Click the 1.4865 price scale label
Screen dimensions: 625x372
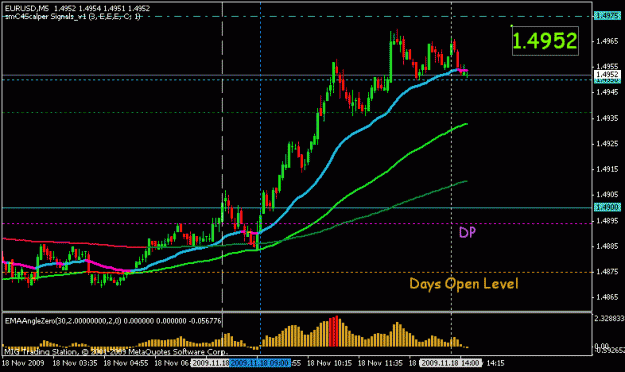tap(607, 297)
